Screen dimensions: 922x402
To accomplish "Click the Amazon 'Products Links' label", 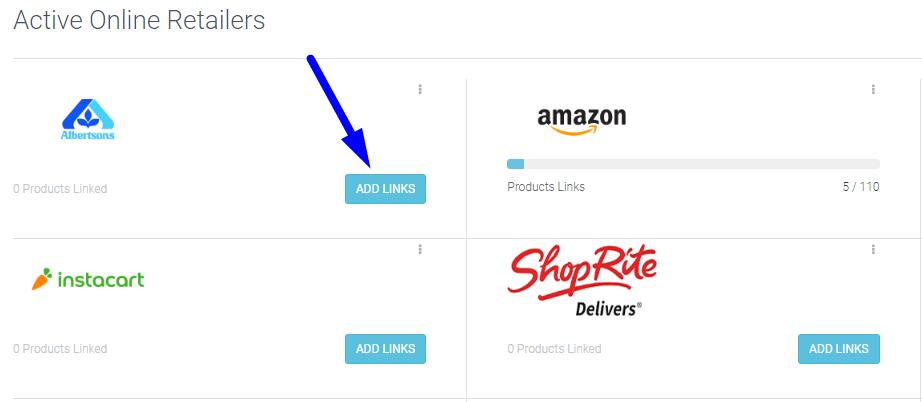I will pos(546,187).
